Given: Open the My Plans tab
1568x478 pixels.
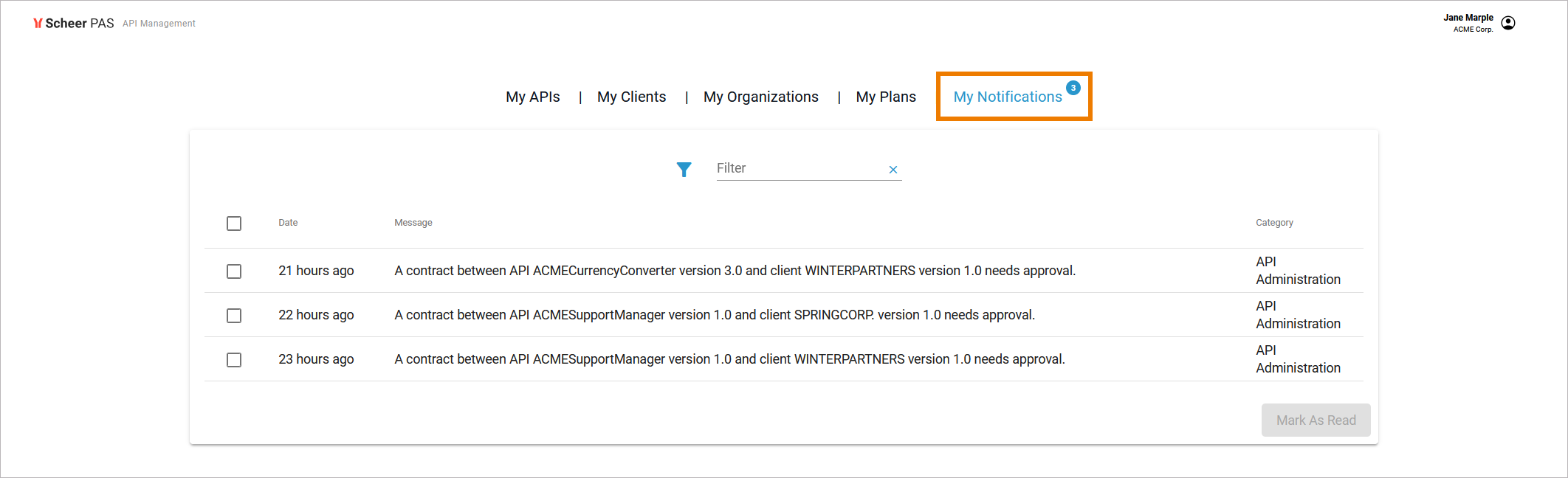Looking at the screenshot, I should pyautogui.click(x=886, y=97).
